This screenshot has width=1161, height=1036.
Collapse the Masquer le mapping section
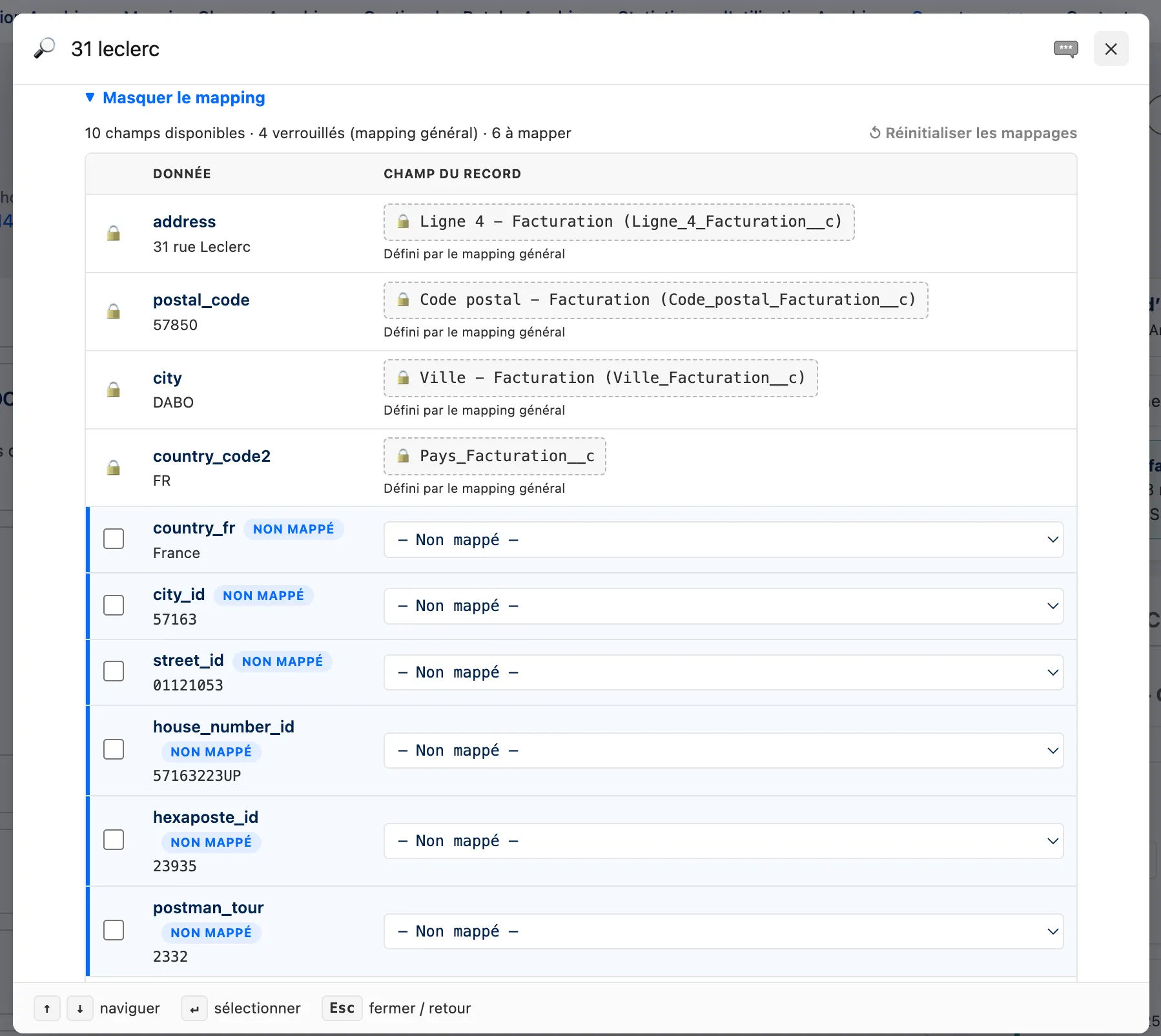tap(175, 98)
